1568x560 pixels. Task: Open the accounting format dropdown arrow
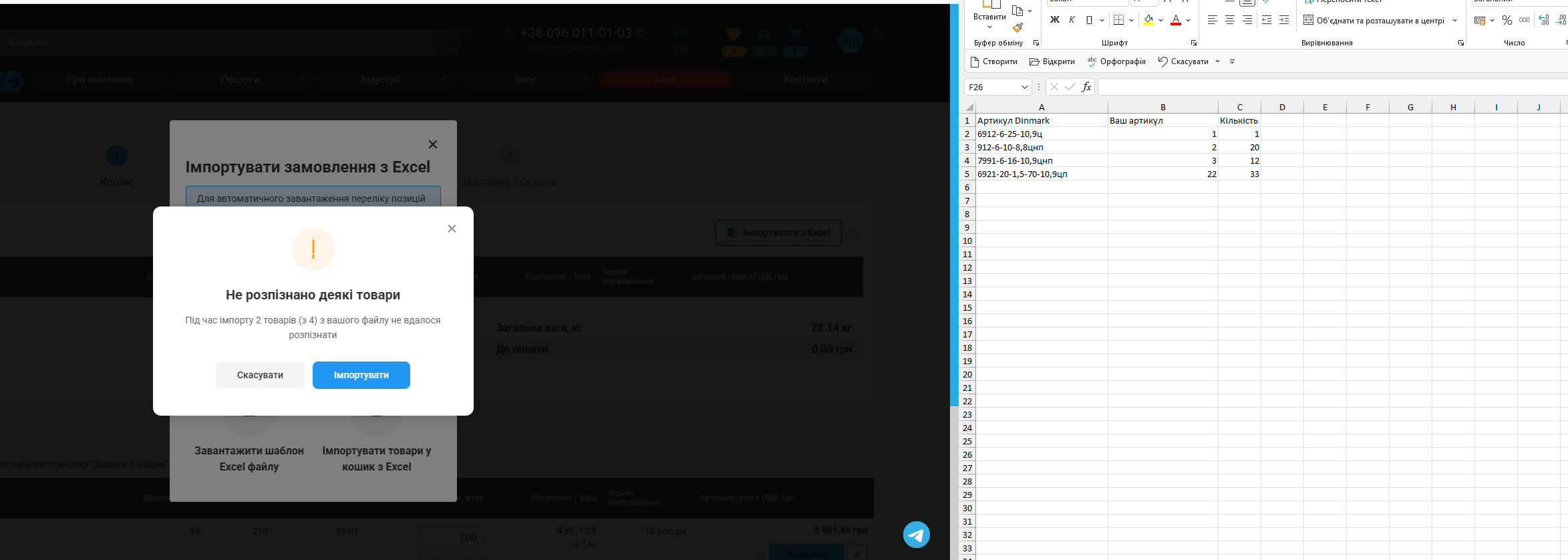tap(1492, 20)
